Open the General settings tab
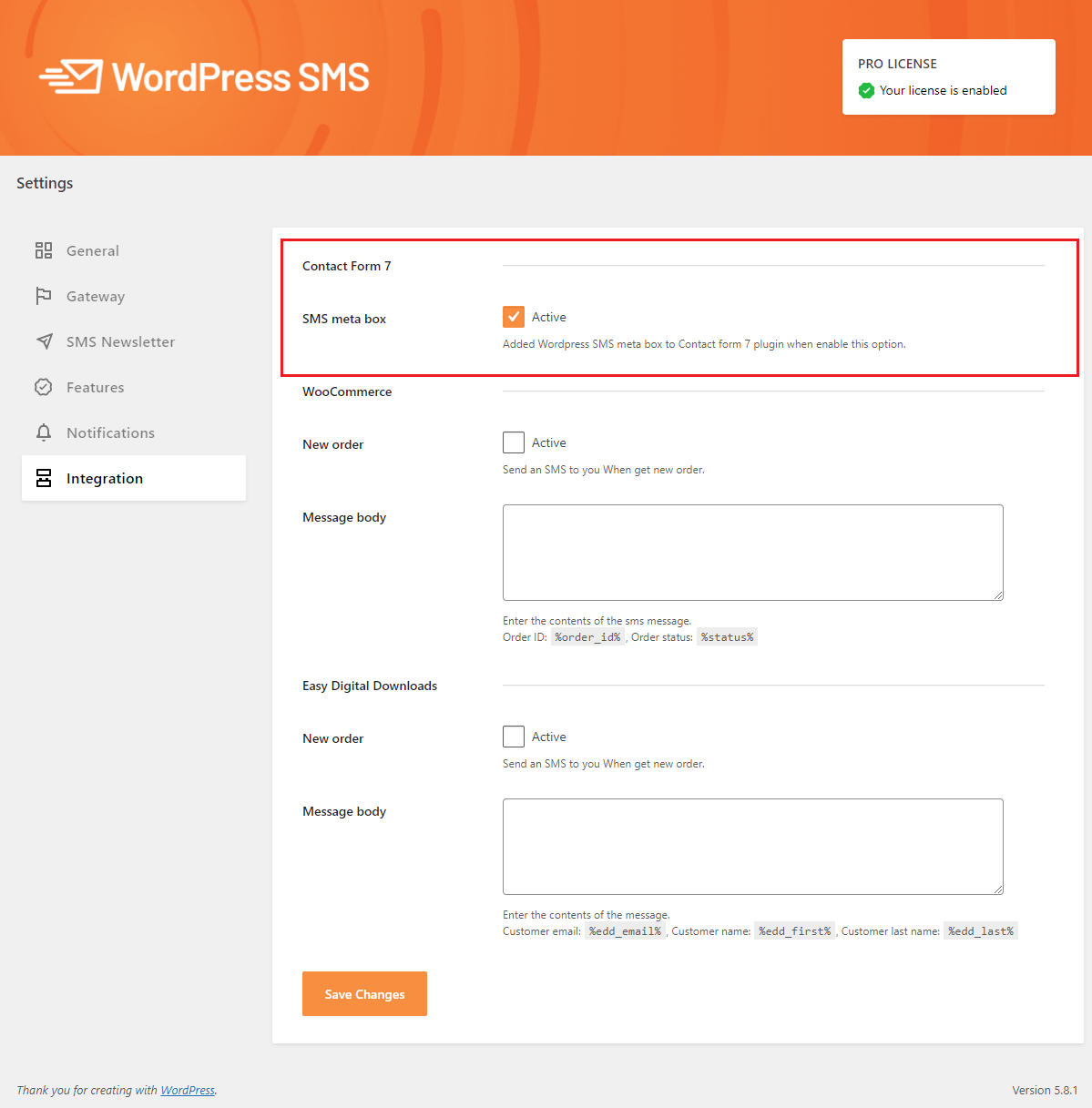Viewport: 1092px width, 1108px height. pyautogui.click(x=134, y=250)
